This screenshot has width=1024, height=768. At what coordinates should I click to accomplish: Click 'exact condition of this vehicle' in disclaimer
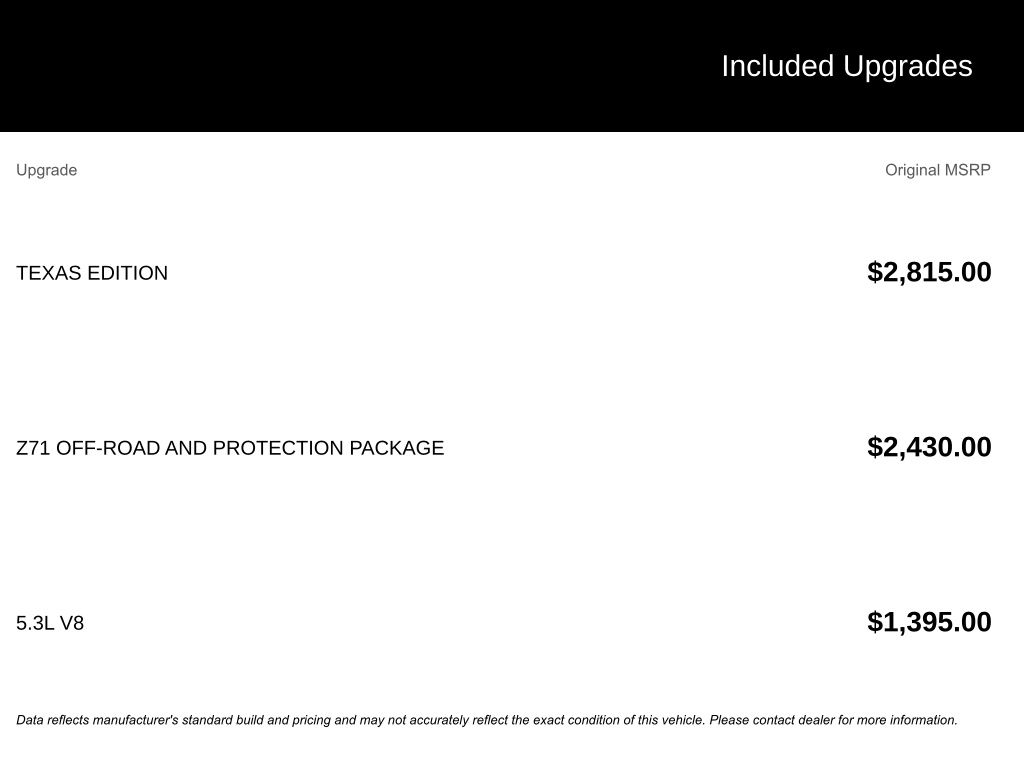click(x=619, y=720)
